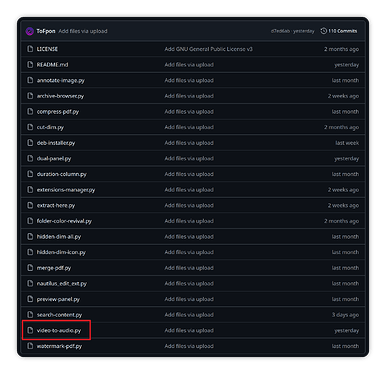Open latest commit message in header
This screenshot has width=386, height=374.
(x=83, y=31)
